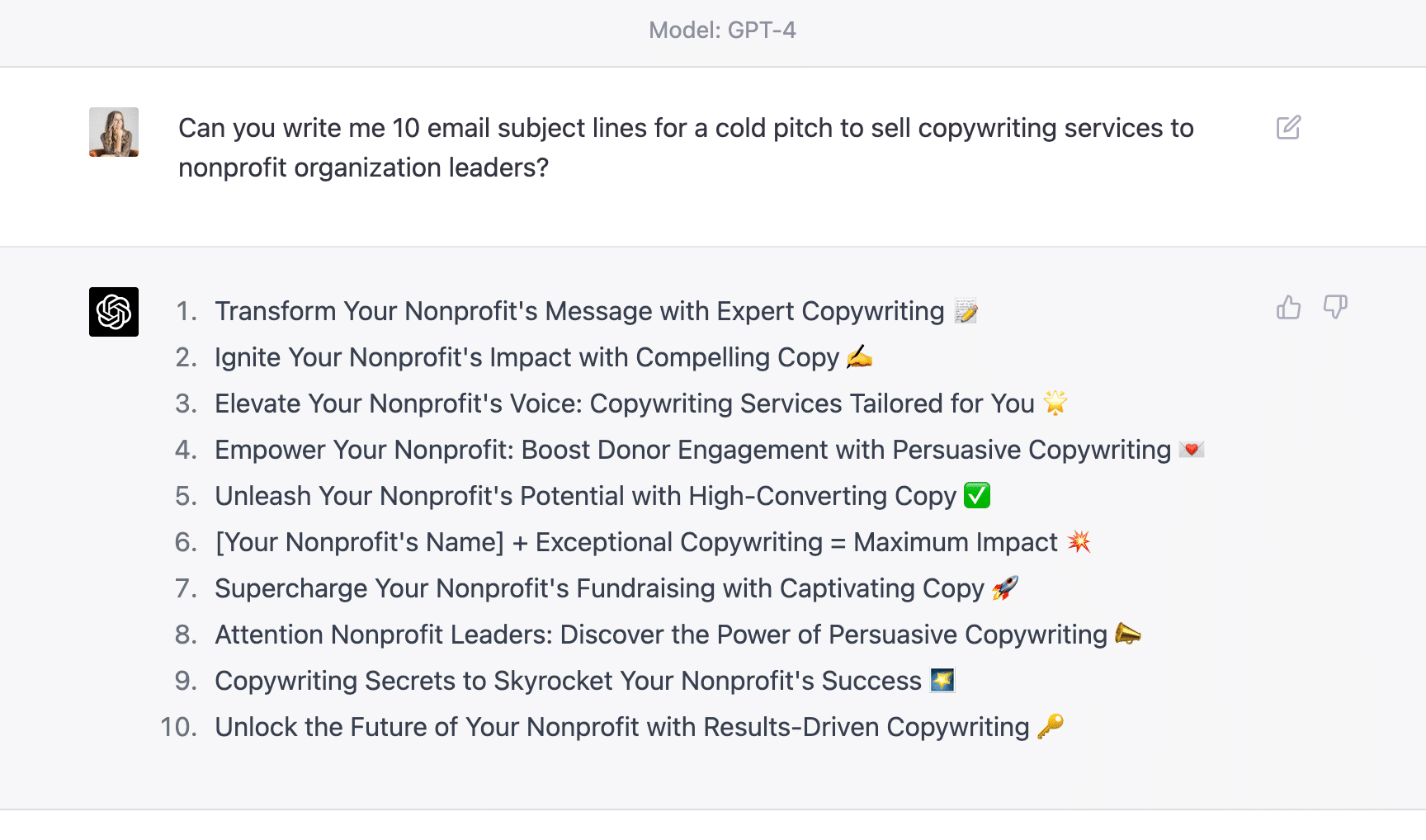Click the Model: GPT-4 header label
The height and width of the screenshot is (840, 1426).
(722, 31)
